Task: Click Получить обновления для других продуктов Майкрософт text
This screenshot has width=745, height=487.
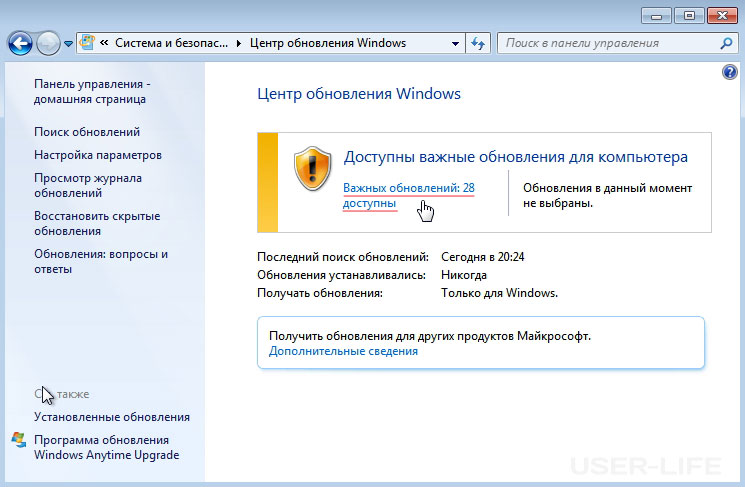Action: [430, 336]
